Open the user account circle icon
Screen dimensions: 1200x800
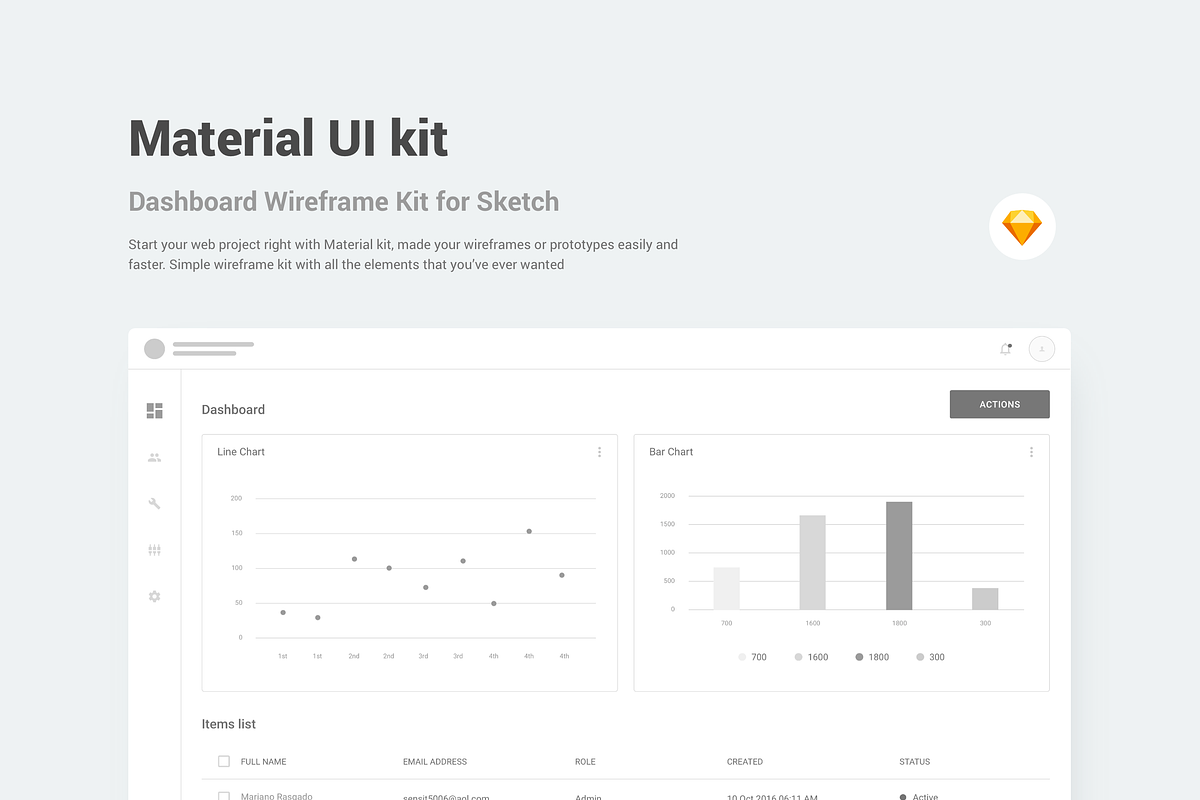pyautogui.click(x=1042, y=349)
